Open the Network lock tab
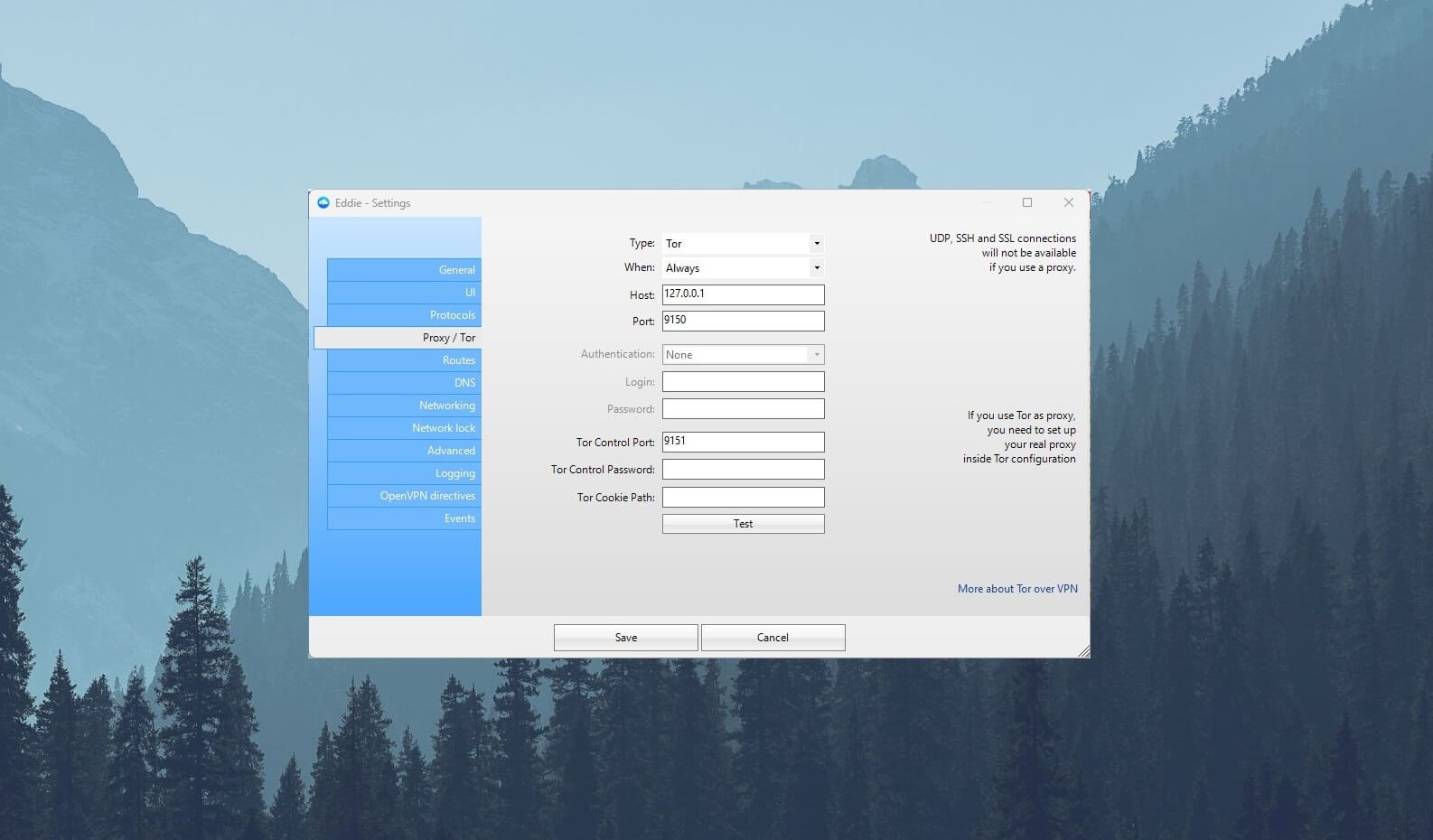The width and height of the screenshot is (1433, 840). pos(404,428)
